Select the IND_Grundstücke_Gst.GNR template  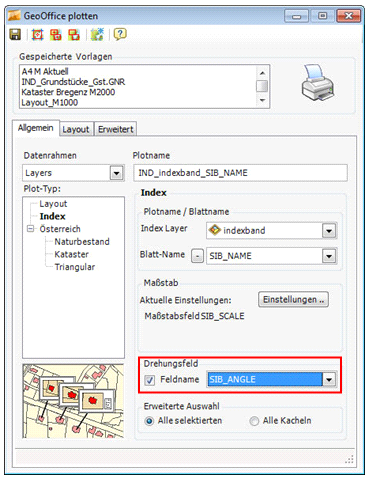tap(73, 82)
